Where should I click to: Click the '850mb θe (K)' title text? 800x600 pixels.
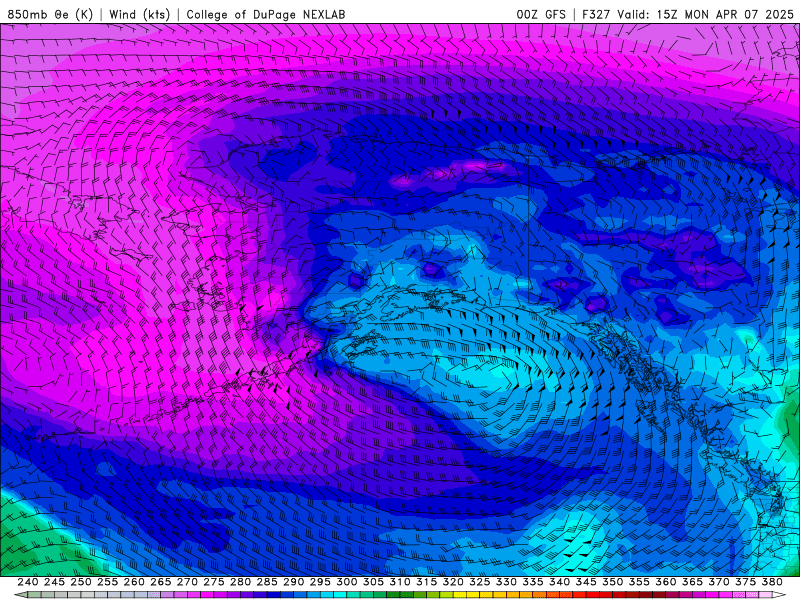[x=50, y=14]
